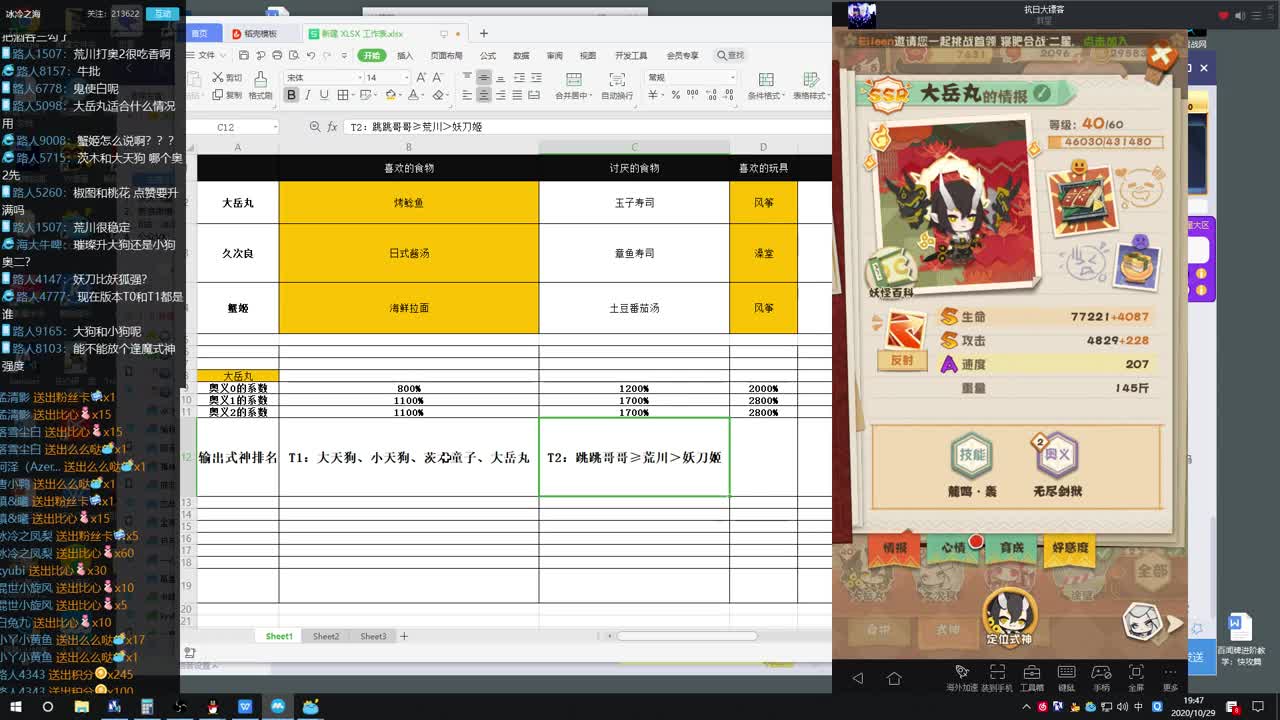Screen dimensions: 1280x720
Task: Click the Print icon in WPS toolbar
Action: click(x=277, y=55)
